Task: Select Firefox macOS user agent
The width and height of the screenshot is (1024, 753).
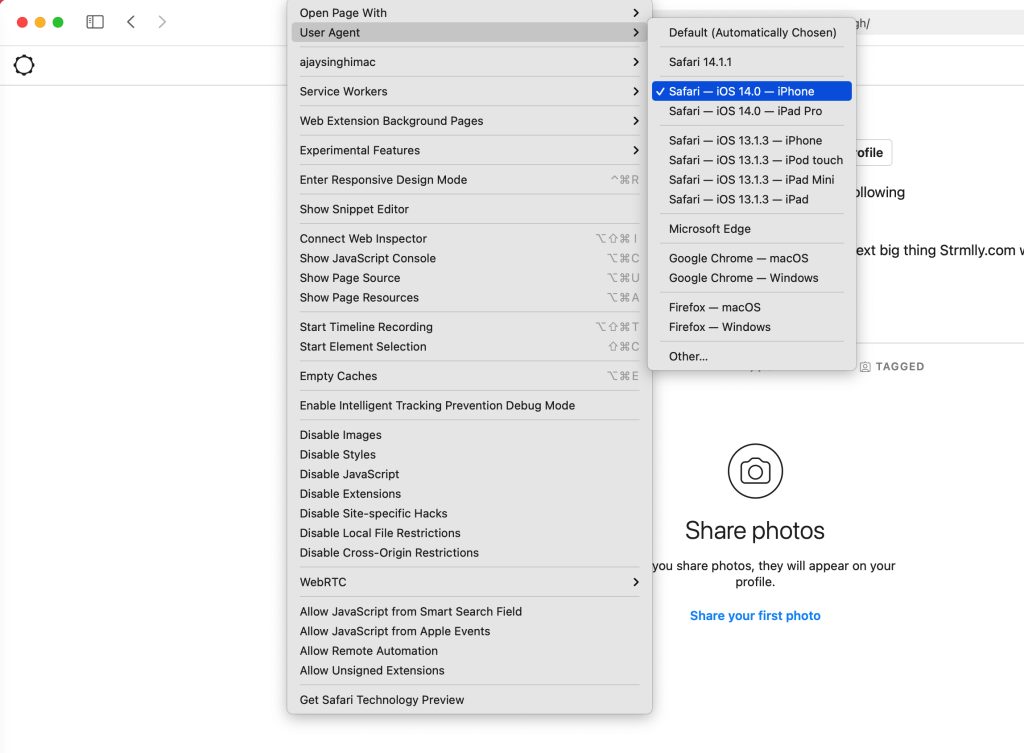Action: tap(752, 307)
